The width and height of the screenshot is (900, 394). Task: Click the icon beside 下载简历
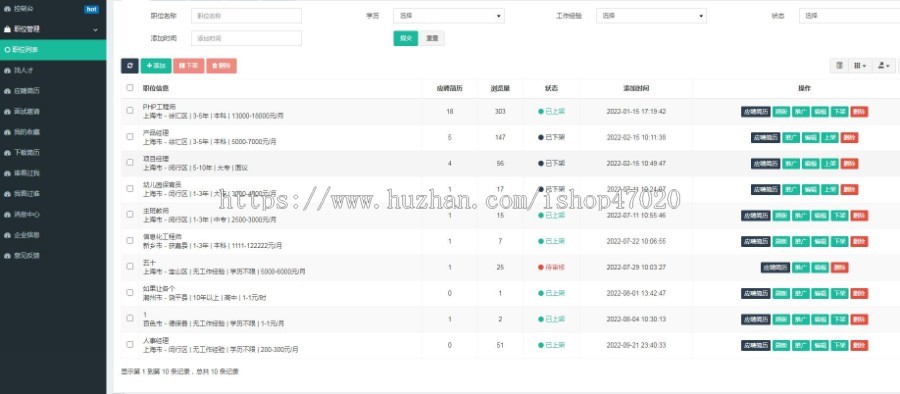click(7, 153)
